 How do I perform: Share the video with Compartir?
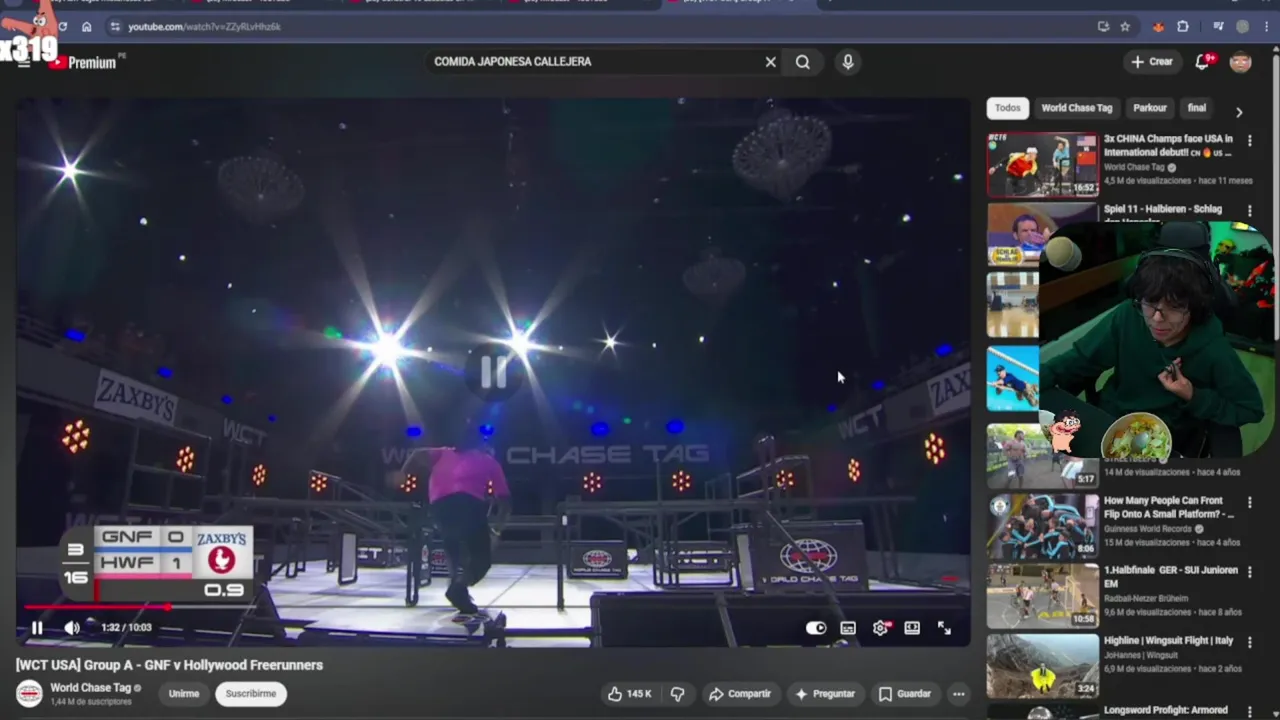739,694
